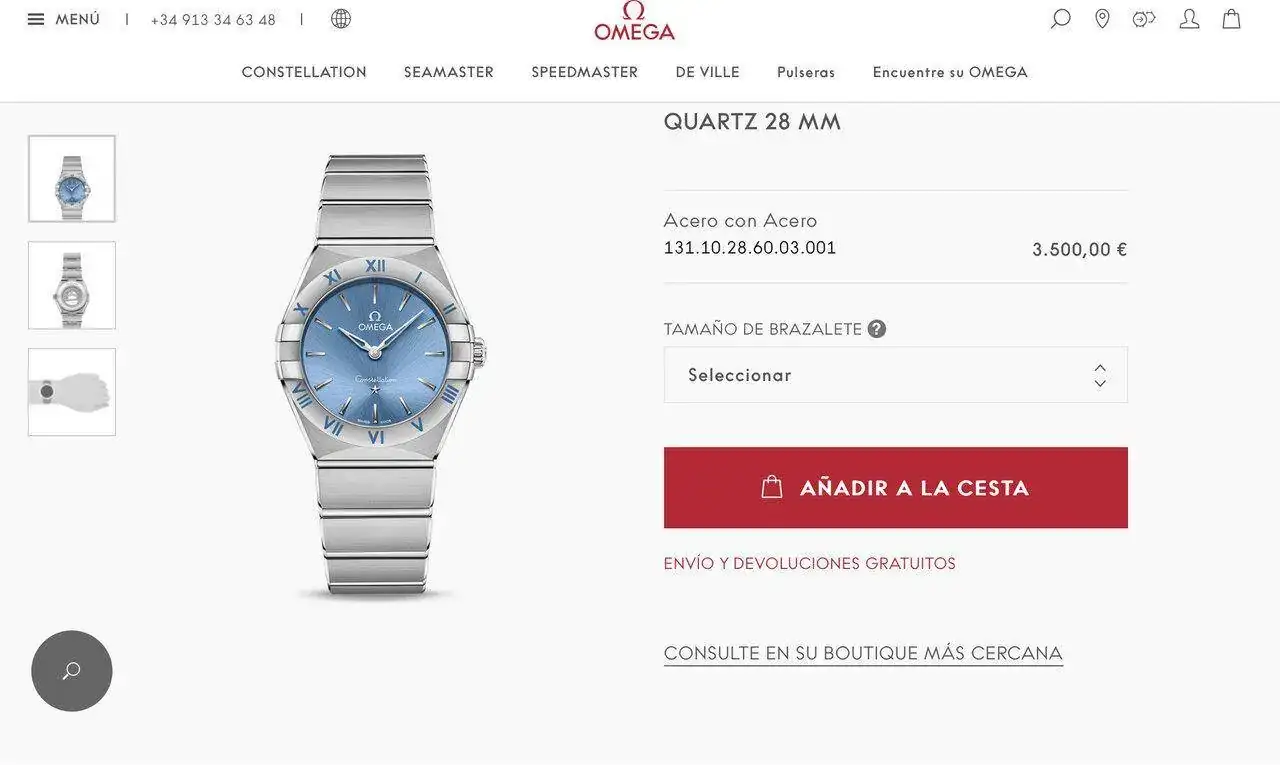Image resolution: width=1280 pixels, height=765 pixels.
Task: Click the contact chat icon in header
Action: [x=1144, y=19]
